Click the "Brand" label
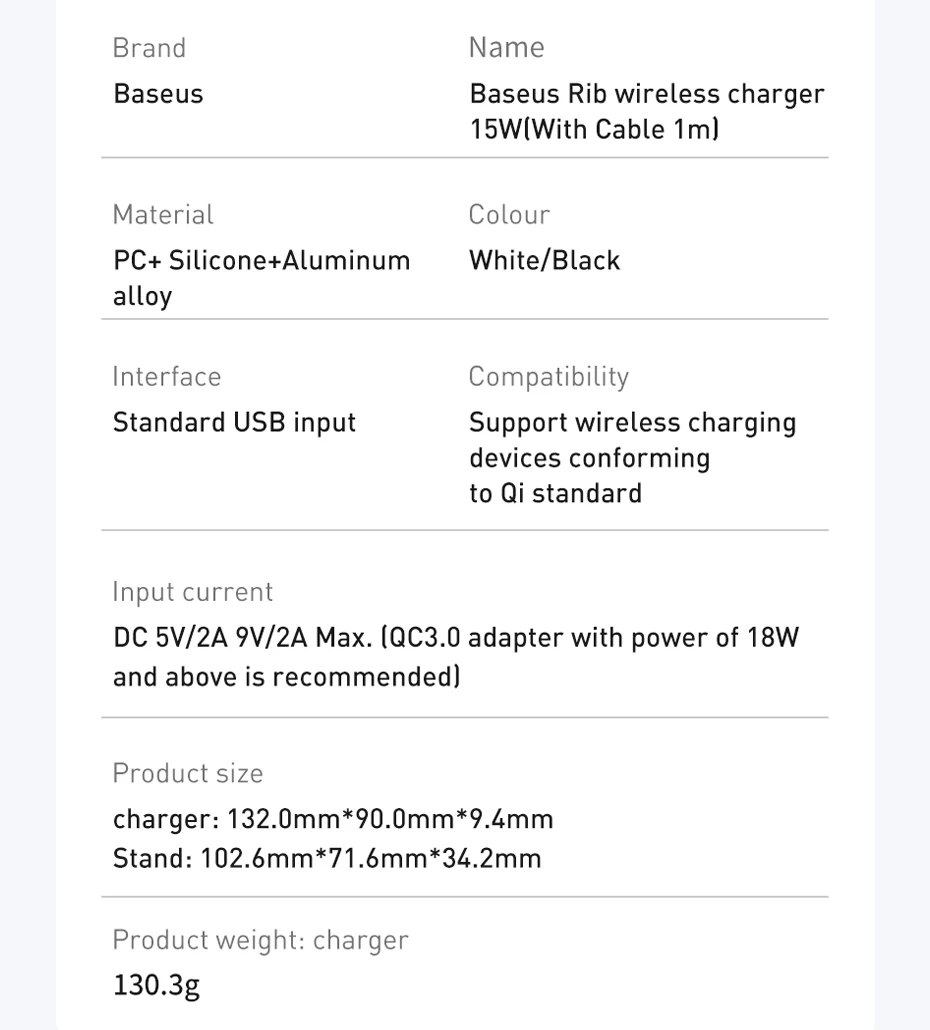This screenshot has width=930, height=1030. pyautogui.click(x=149, y=48)
